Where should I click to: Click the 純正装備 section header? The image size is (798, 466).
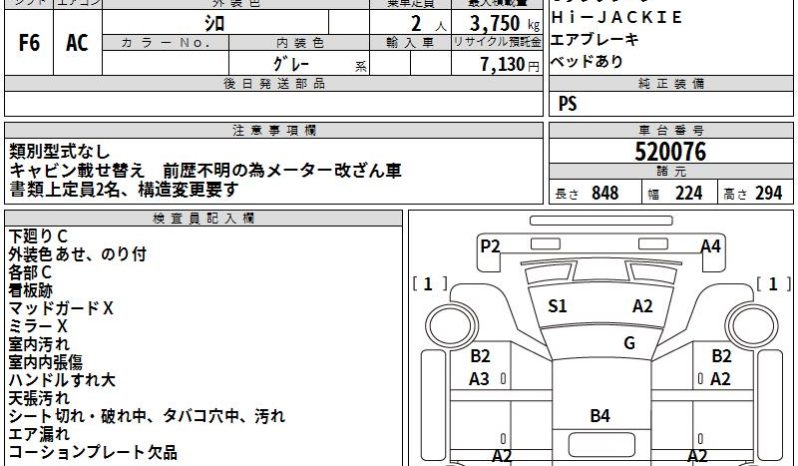[671, 83]
